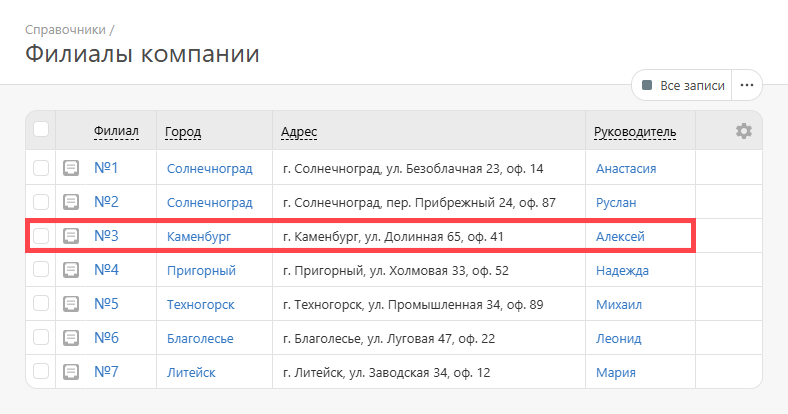Sort by the Руководитель column header
788x414 pixels.
point(635,132)
